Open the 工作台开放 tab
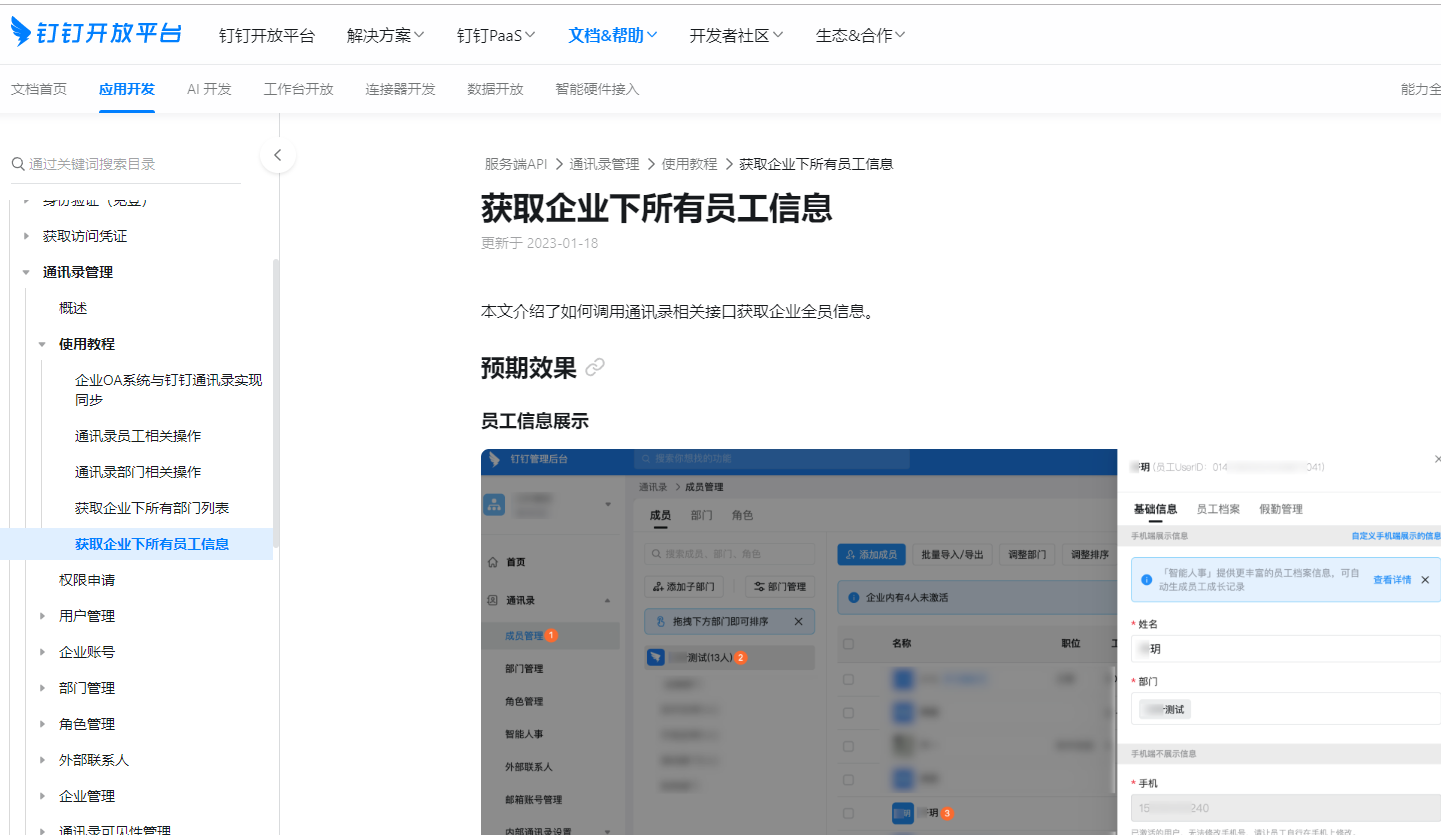 click(x=299, y=89)
